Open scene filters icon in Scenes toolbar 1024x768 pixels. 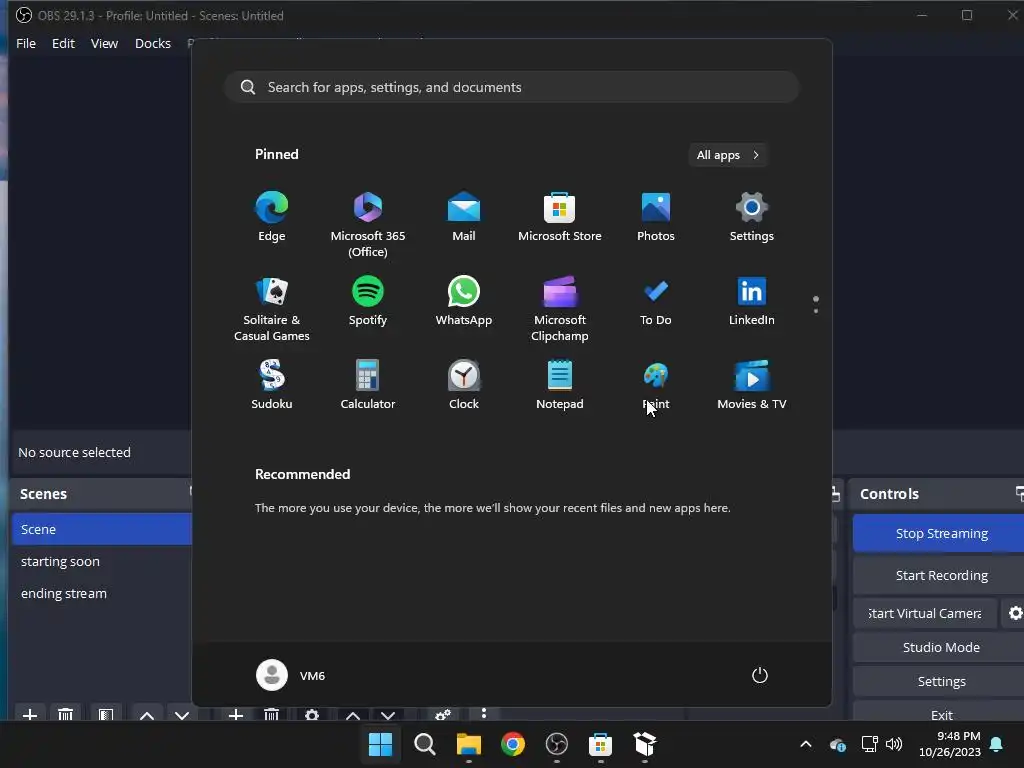pyautogui.click(x=105, y=715)
